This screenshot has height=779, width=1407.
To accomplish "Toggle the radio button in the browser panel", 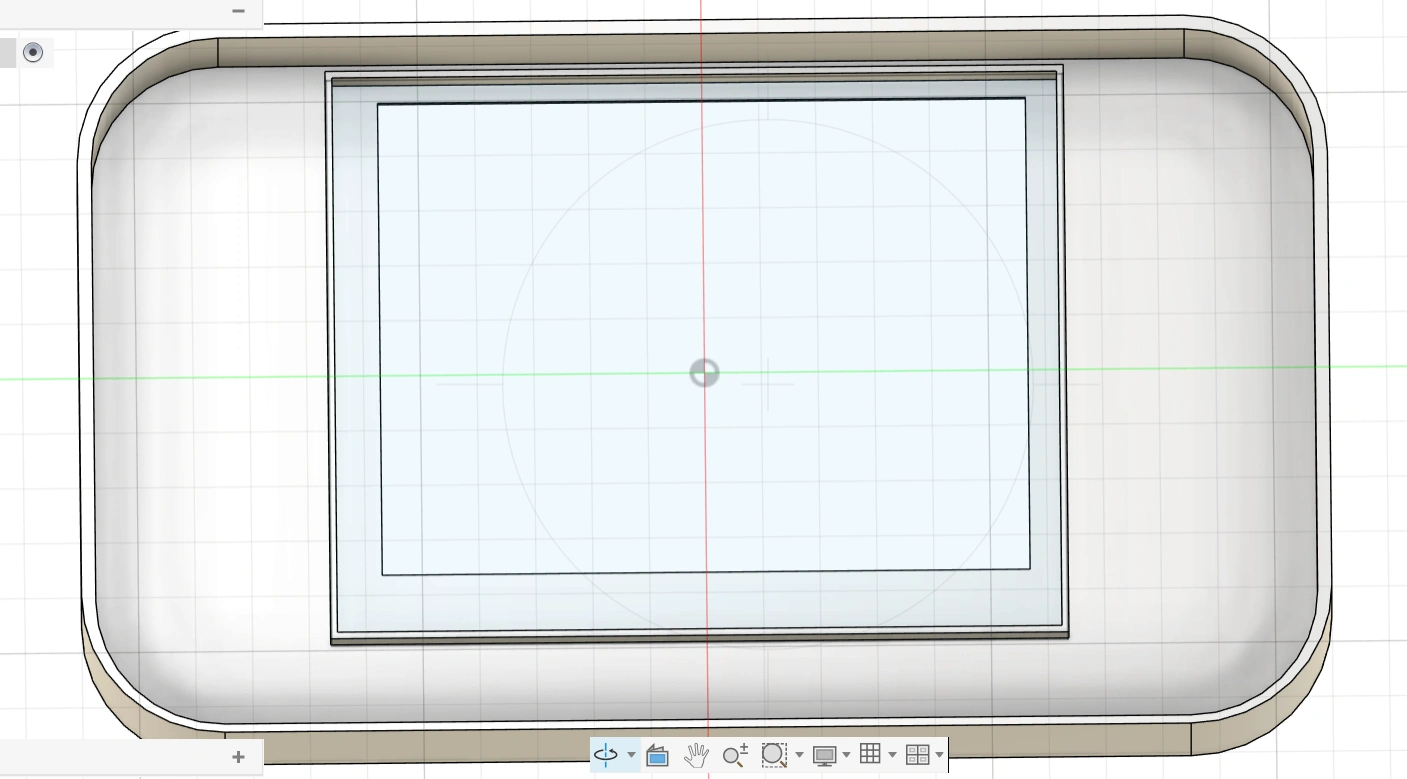I will pos(33,52).
